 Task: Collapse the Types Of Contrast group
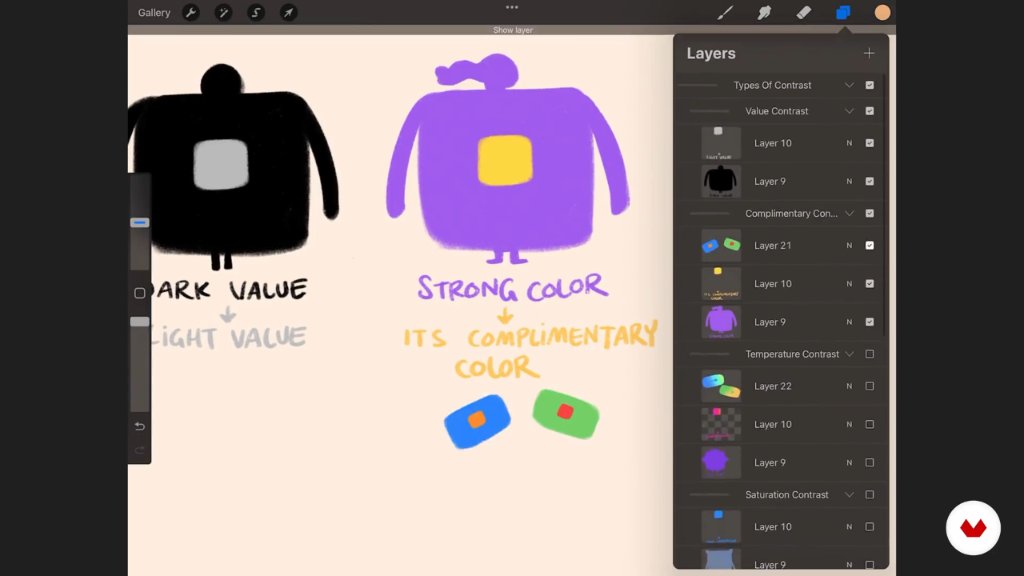tap(849, 85)
